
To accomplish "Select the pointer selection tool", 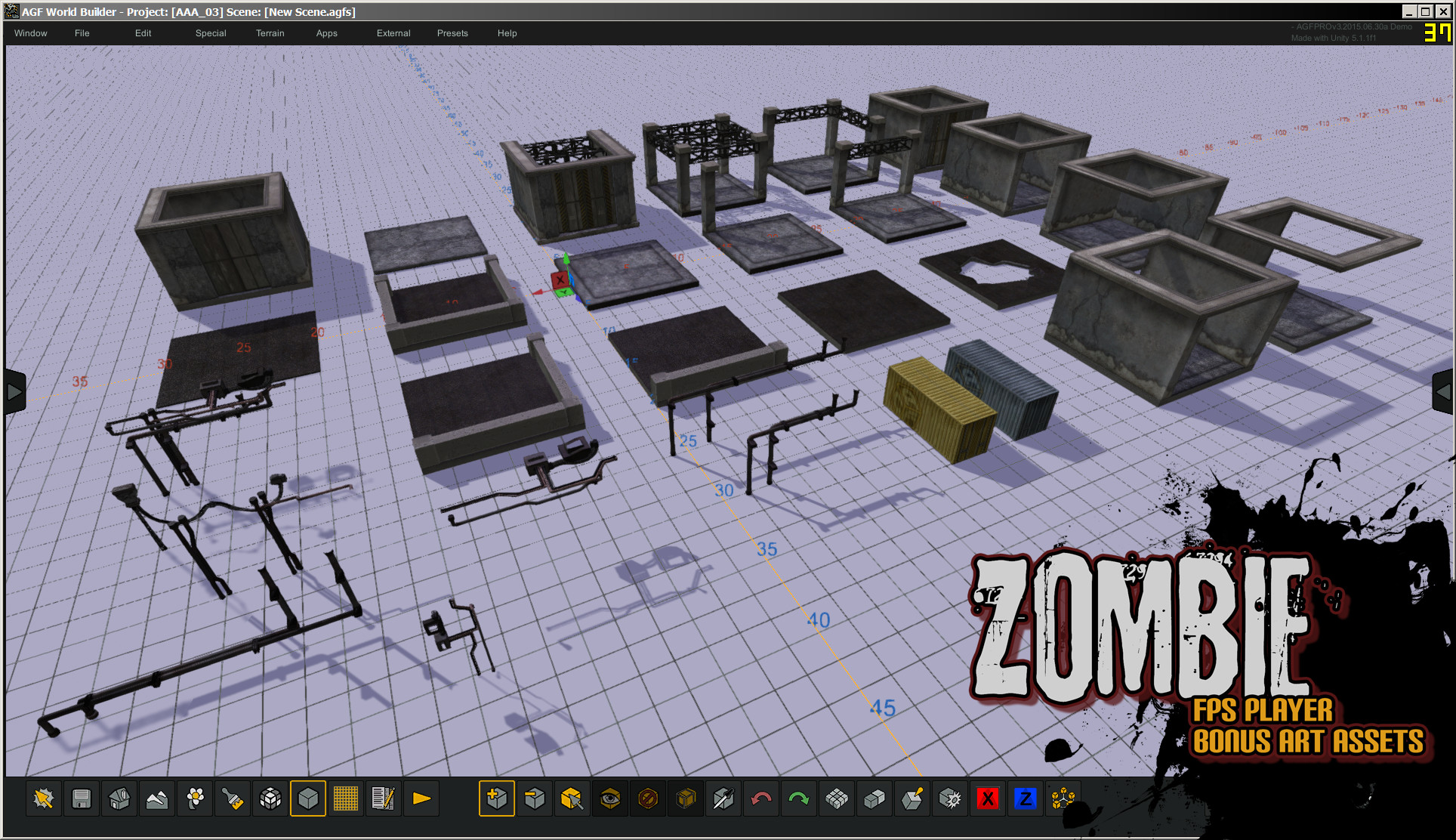I will pos(43,798).
